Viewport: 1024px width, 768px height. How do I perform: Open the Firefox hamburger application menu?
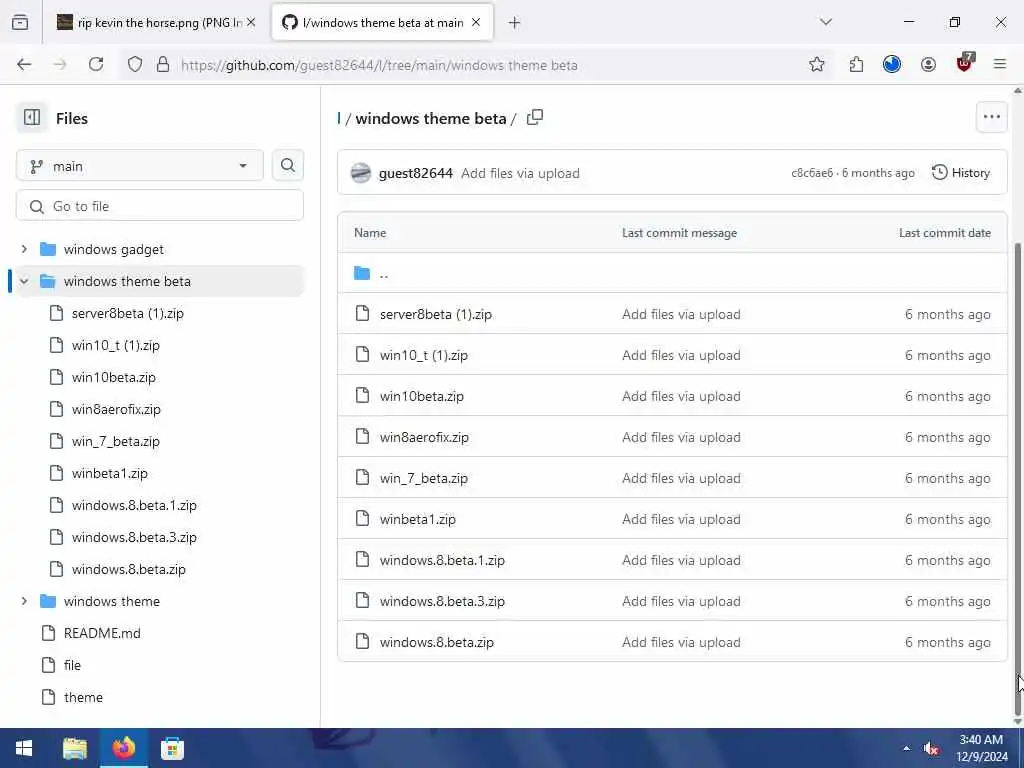click(x=1000, y=65)
